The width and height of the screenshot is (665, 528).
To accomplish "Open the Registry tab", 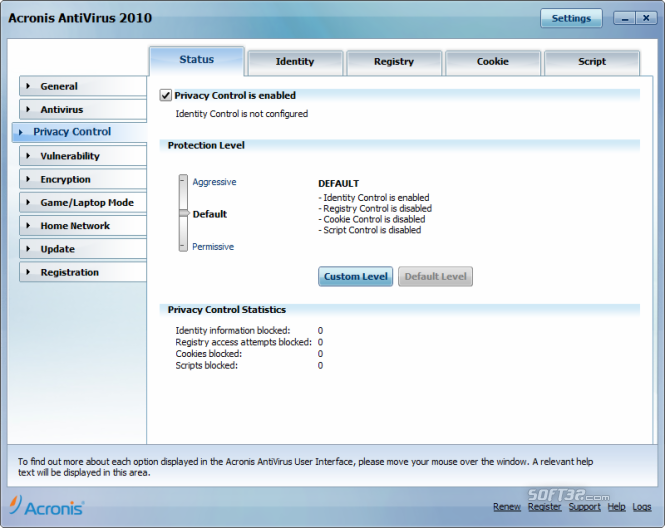I will point(394,62).
